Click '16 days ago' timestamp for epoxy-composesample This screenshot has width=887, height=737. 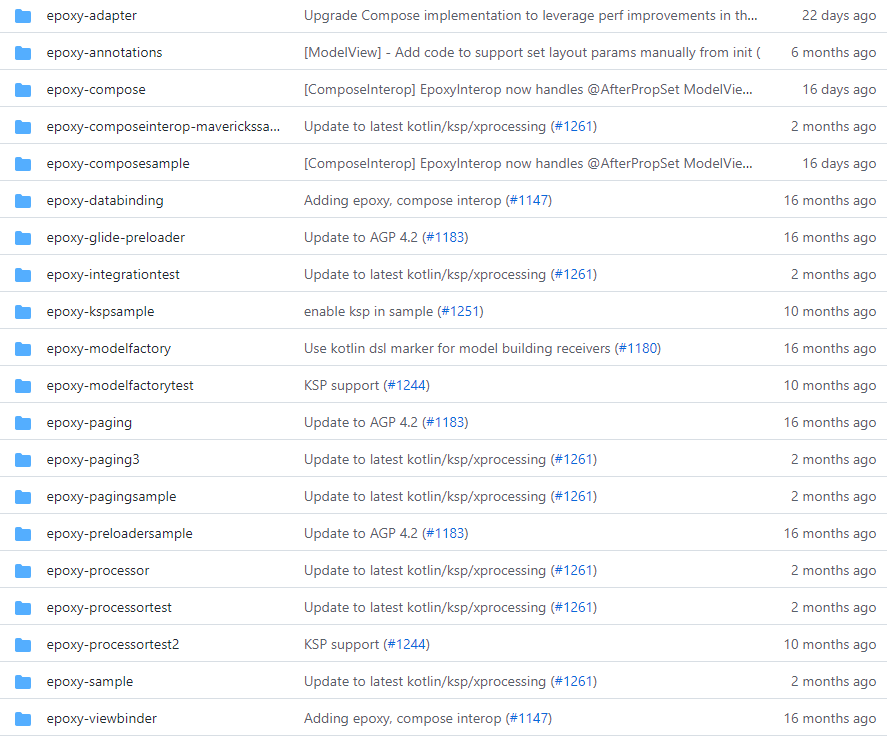839,164
